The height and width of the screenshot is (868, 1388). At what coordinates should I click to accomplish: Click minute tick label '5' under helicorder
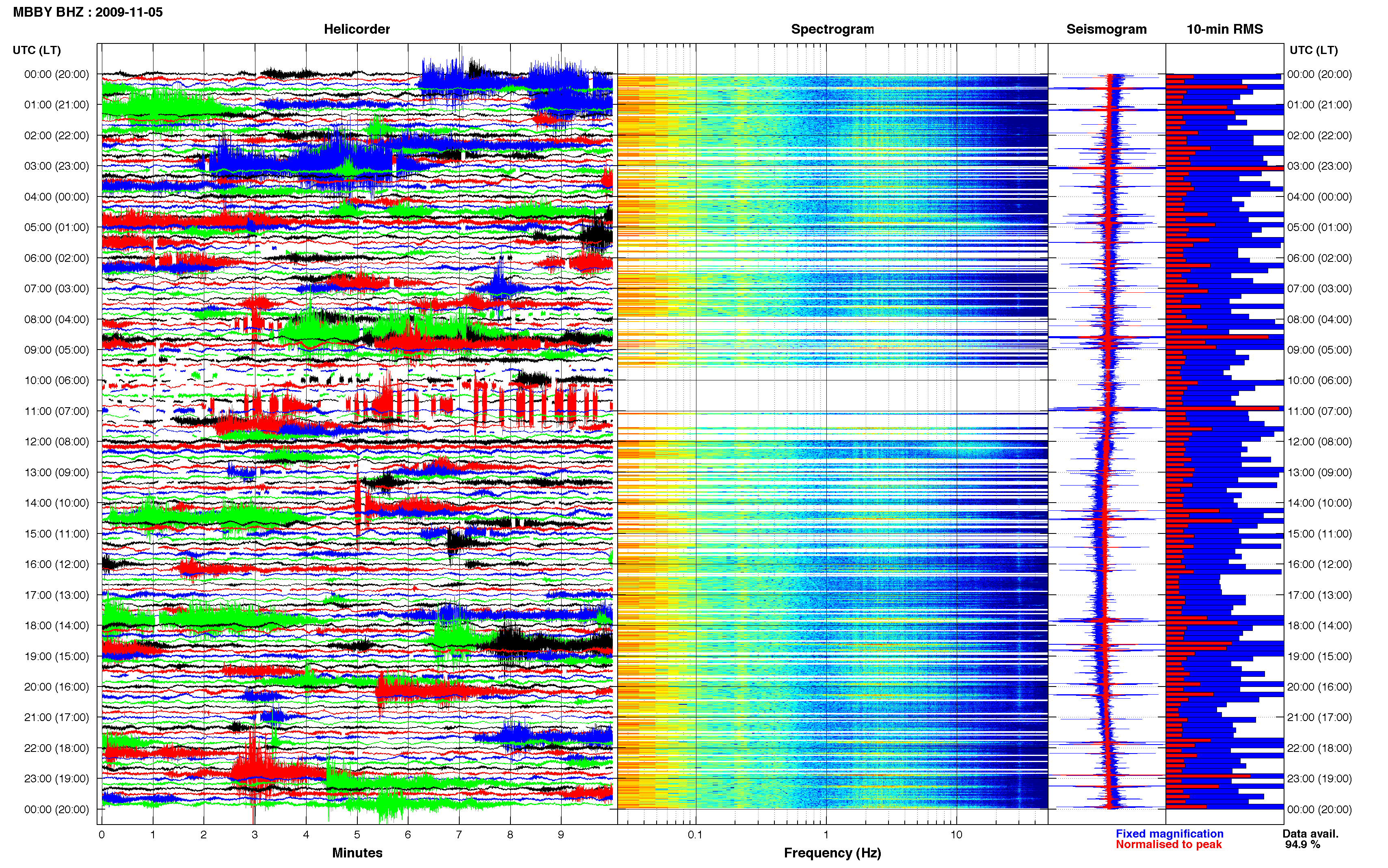(x=357, y=835)
